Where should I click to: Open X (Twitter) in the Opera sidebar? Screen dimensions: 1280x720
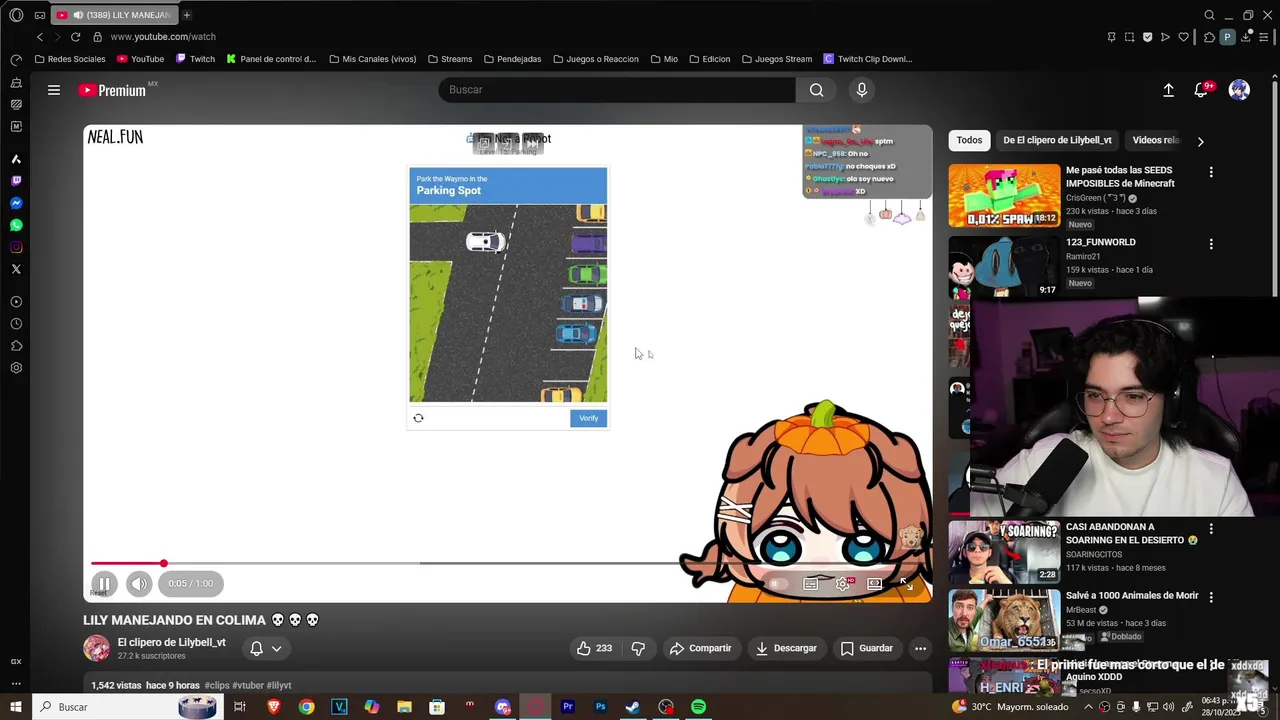coord(16,269)
